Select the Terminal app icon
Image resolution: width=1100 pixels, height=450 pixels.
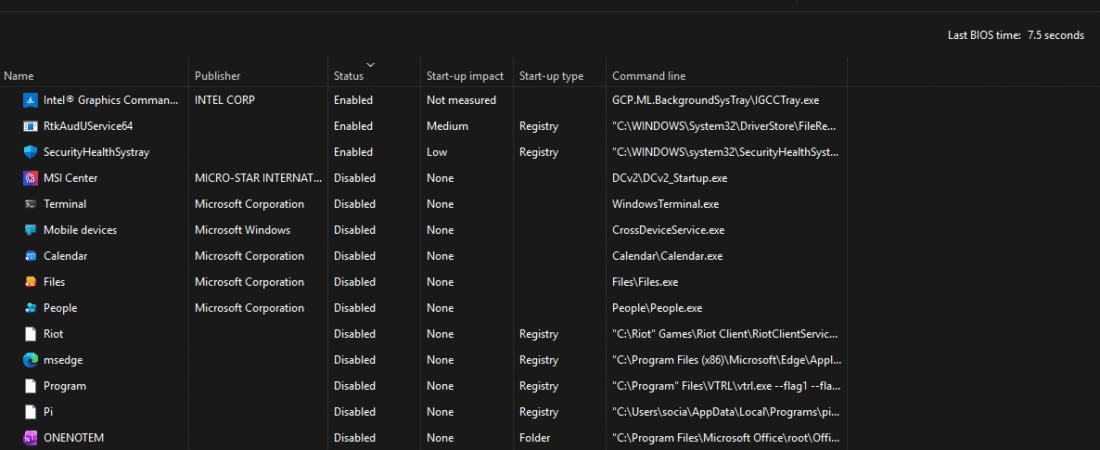pyautogui.click(x=30, y=204)
